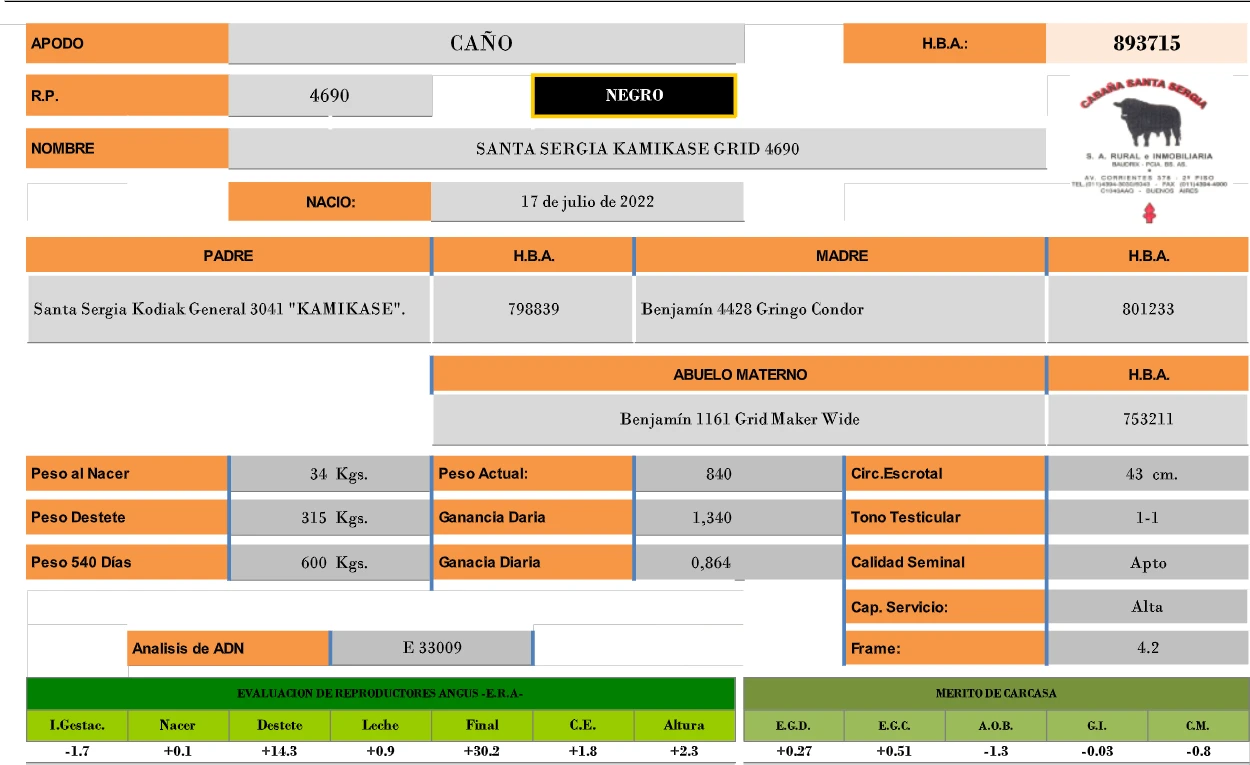This screenshot has height=765, width=1250.
Task: Select Destete value +14.3
Action: coord(279,752)
